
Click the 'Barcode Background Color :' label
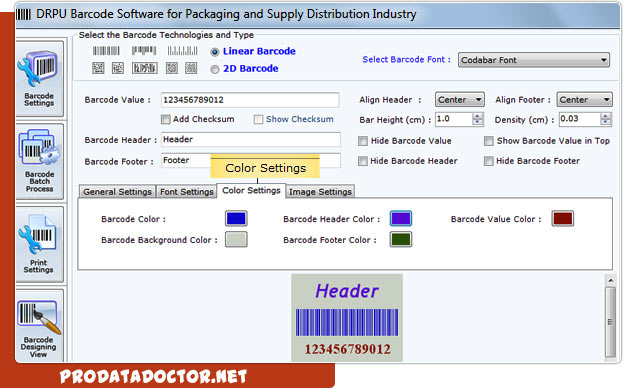[159, 240]
